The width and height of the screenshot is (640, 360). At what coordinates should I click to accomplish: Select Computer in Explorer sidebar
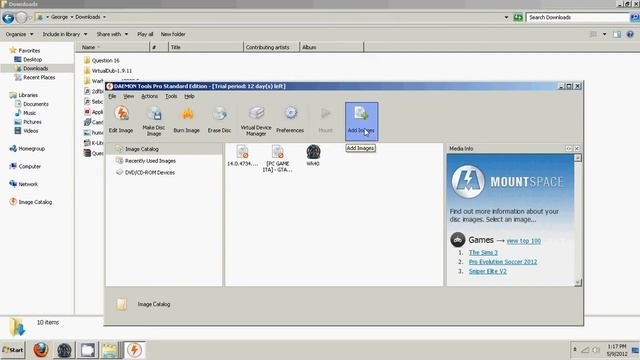point(25,167)
